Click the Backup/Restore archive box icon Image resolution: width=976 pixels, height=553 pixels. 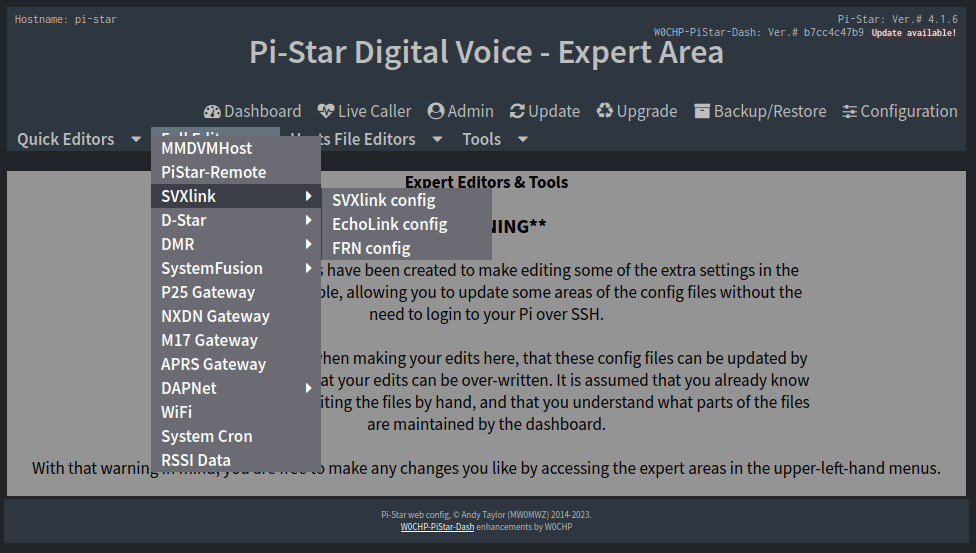point(702,111)
